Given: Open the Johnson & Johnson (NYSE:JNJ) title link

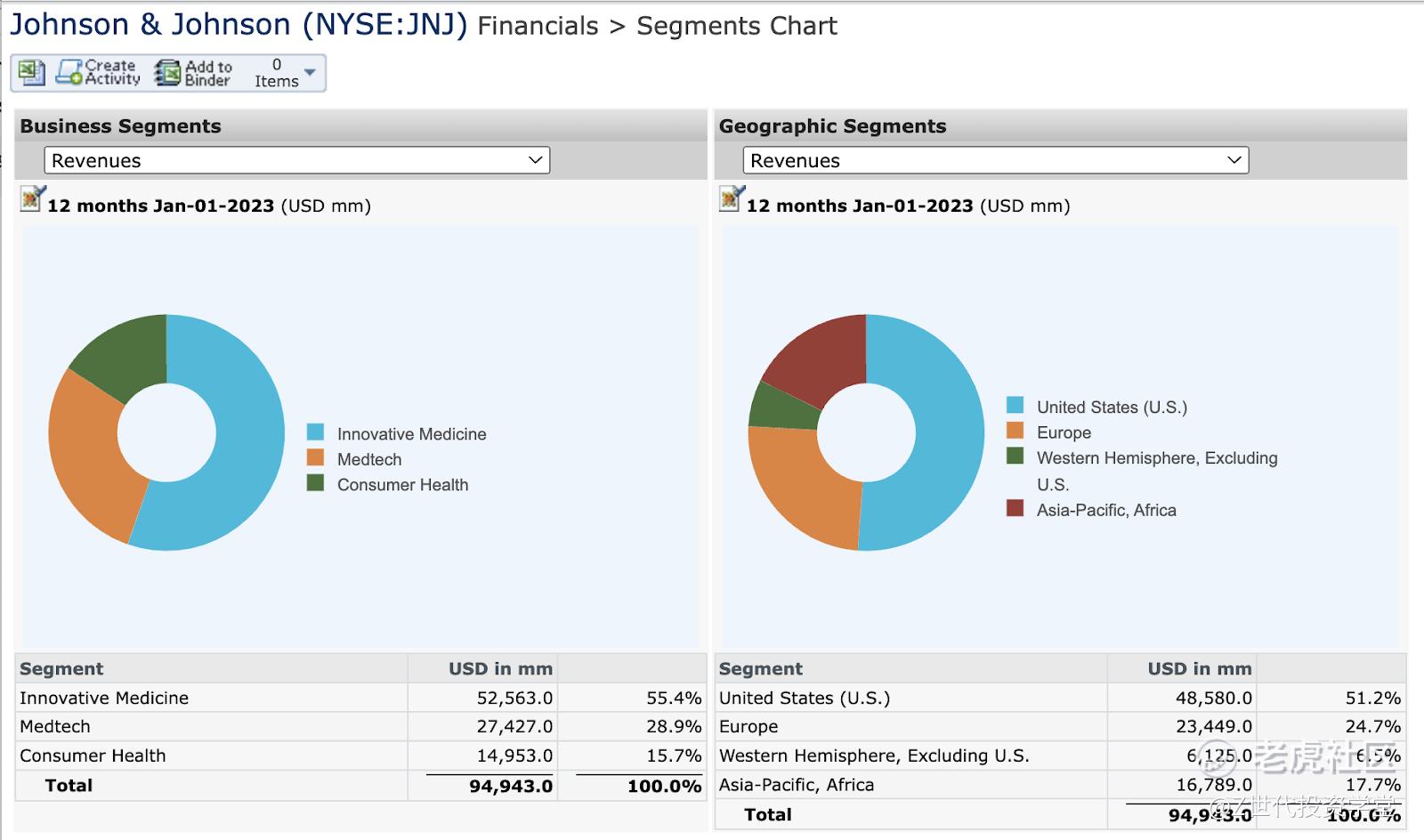Looking at the screenshot, I should 238,25.
